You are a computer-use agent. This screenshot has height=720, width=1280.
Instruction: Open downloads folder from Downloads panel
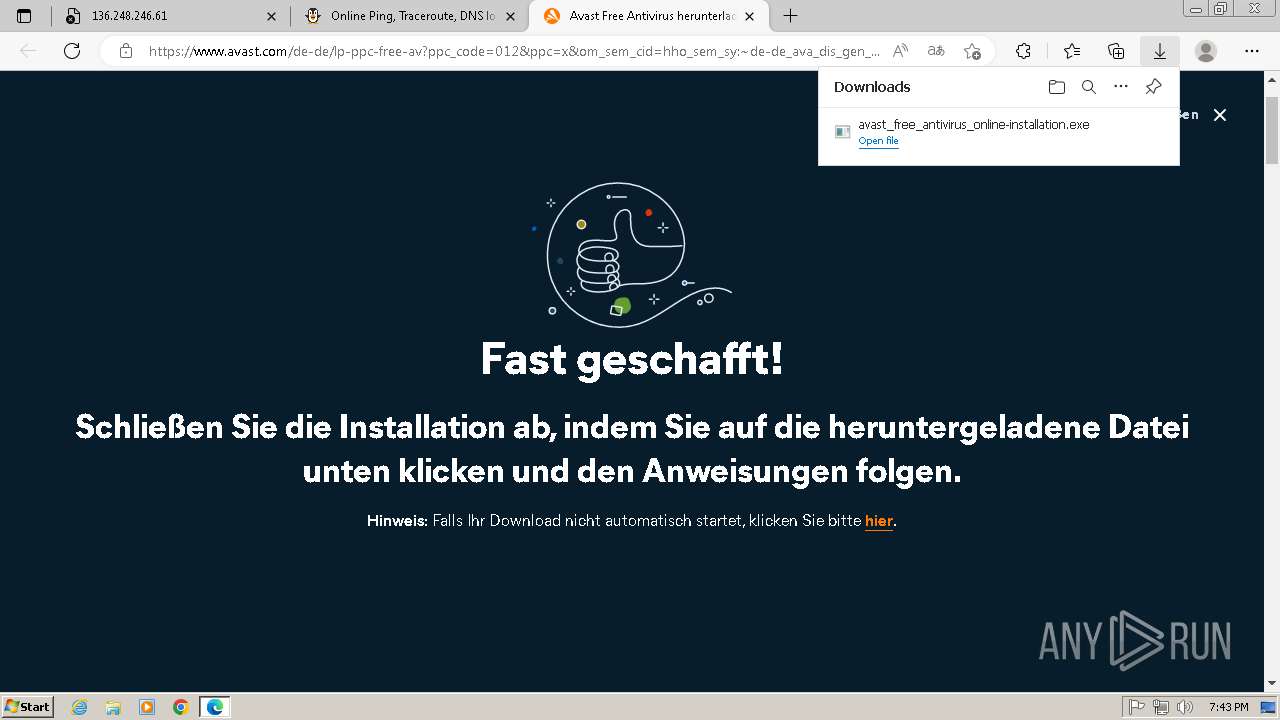(1057, 87)
